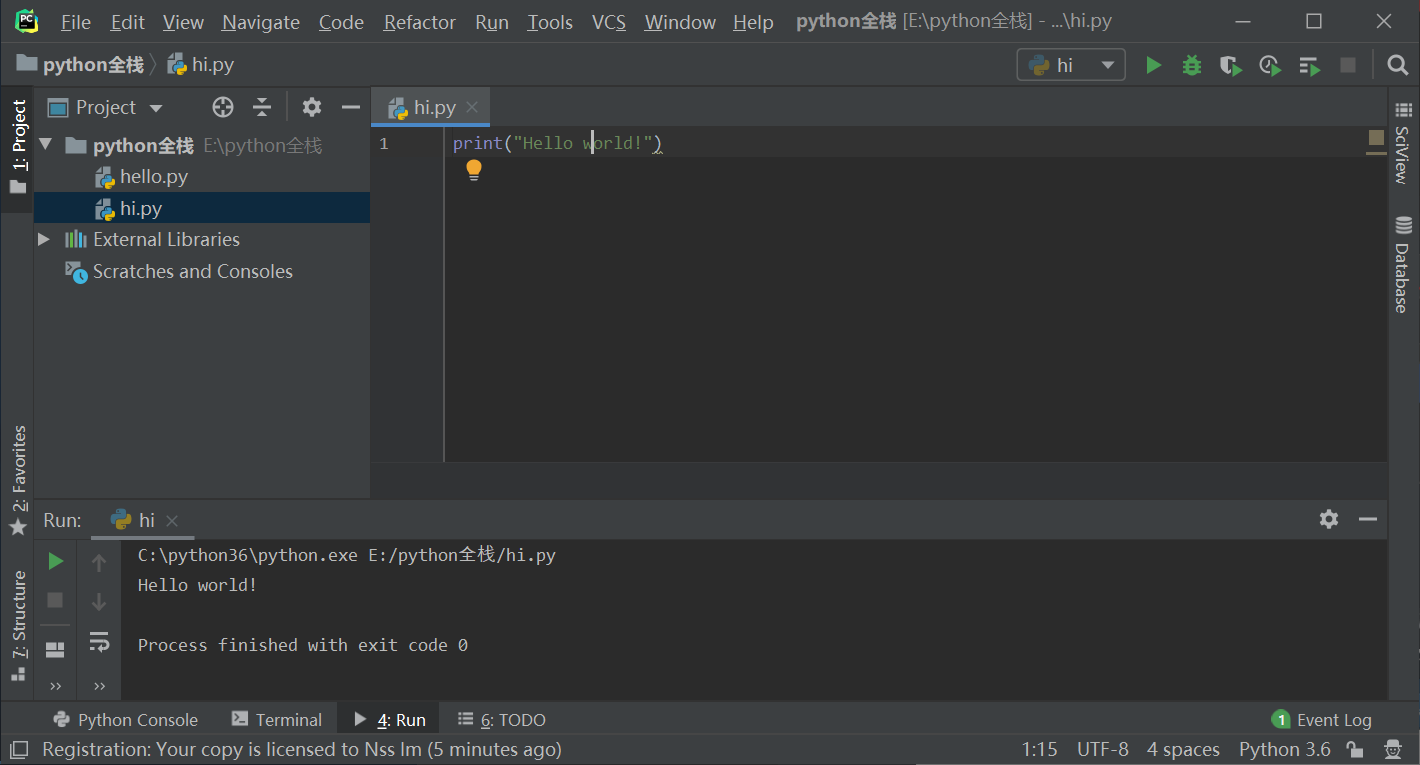This screenshot has height=765, width=1420.
Task: Expand more Run toolbar actions below layout icon
Action: click(x=56, y=686)
